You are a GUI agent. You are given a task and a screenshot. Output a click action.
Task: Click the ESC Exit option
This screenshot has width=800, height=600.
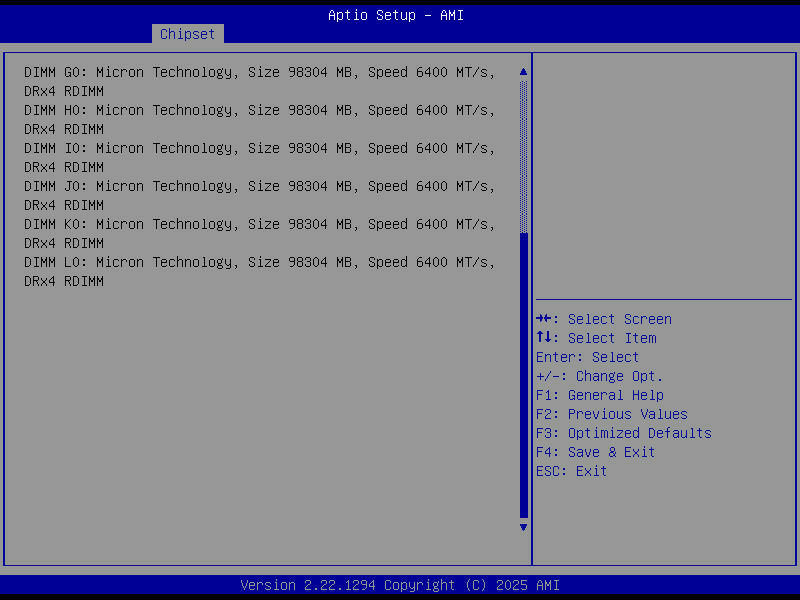(x=571, y=470)
